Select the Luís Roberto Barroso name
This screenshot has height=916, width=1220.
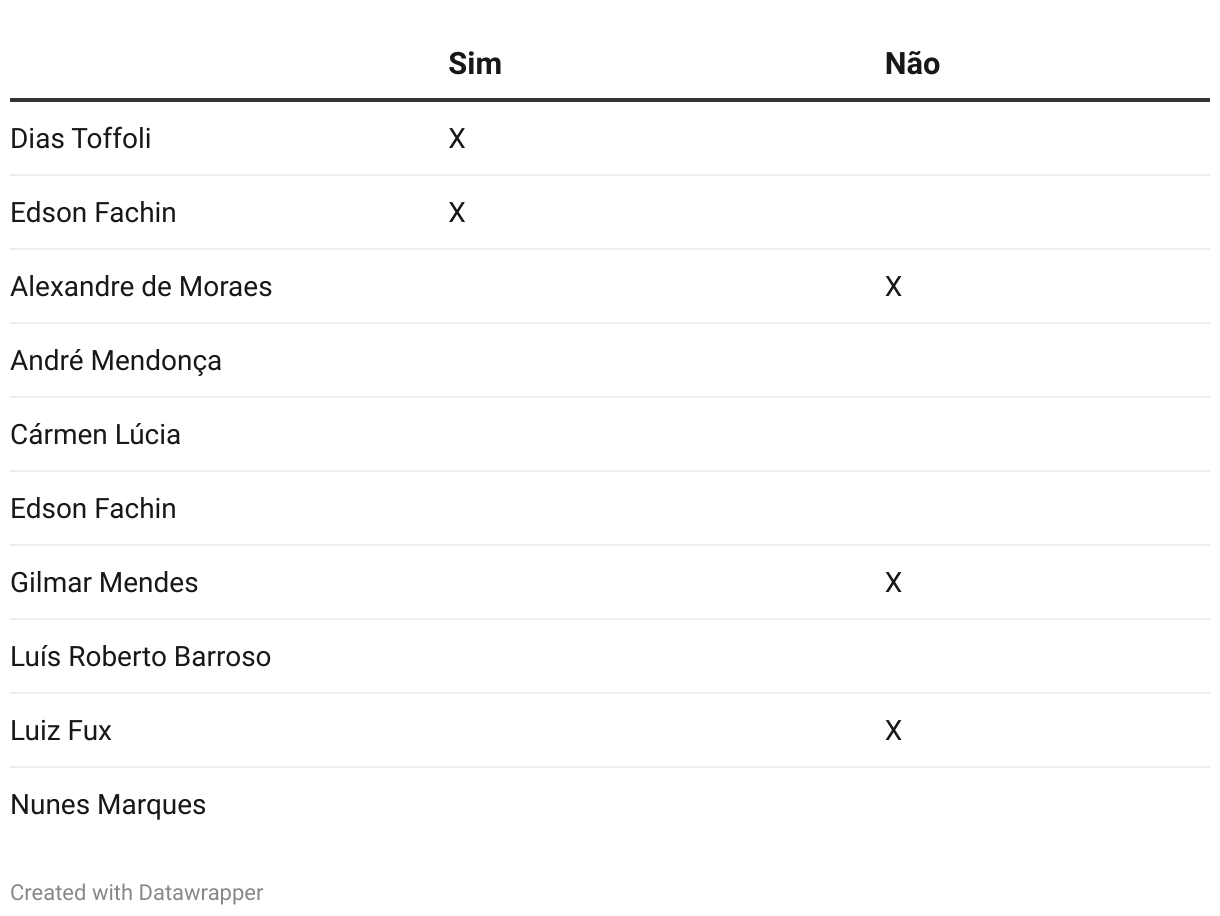(141, 656)
